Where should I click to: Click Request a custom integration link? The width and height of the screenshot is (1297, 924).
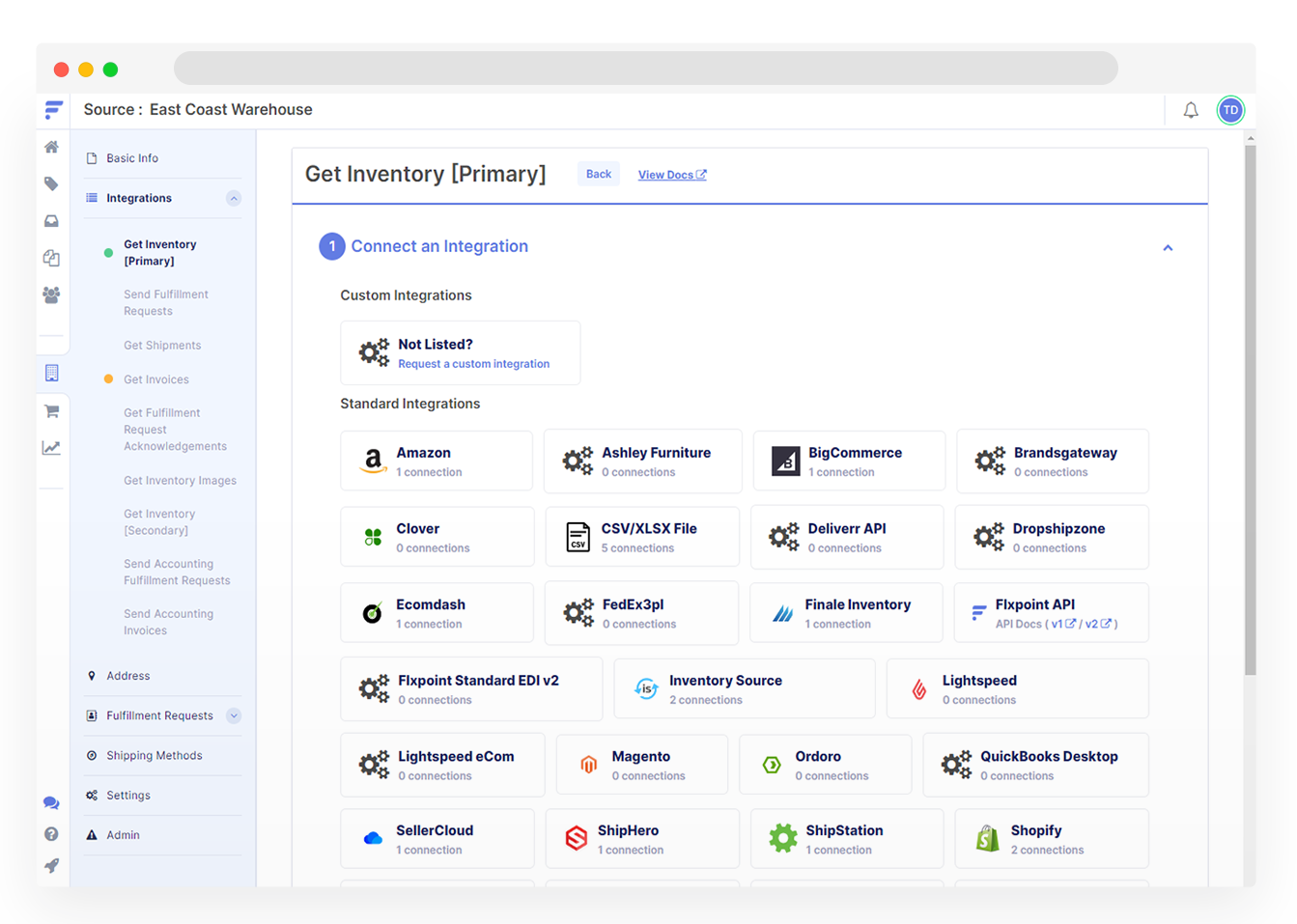click(473, 364)
